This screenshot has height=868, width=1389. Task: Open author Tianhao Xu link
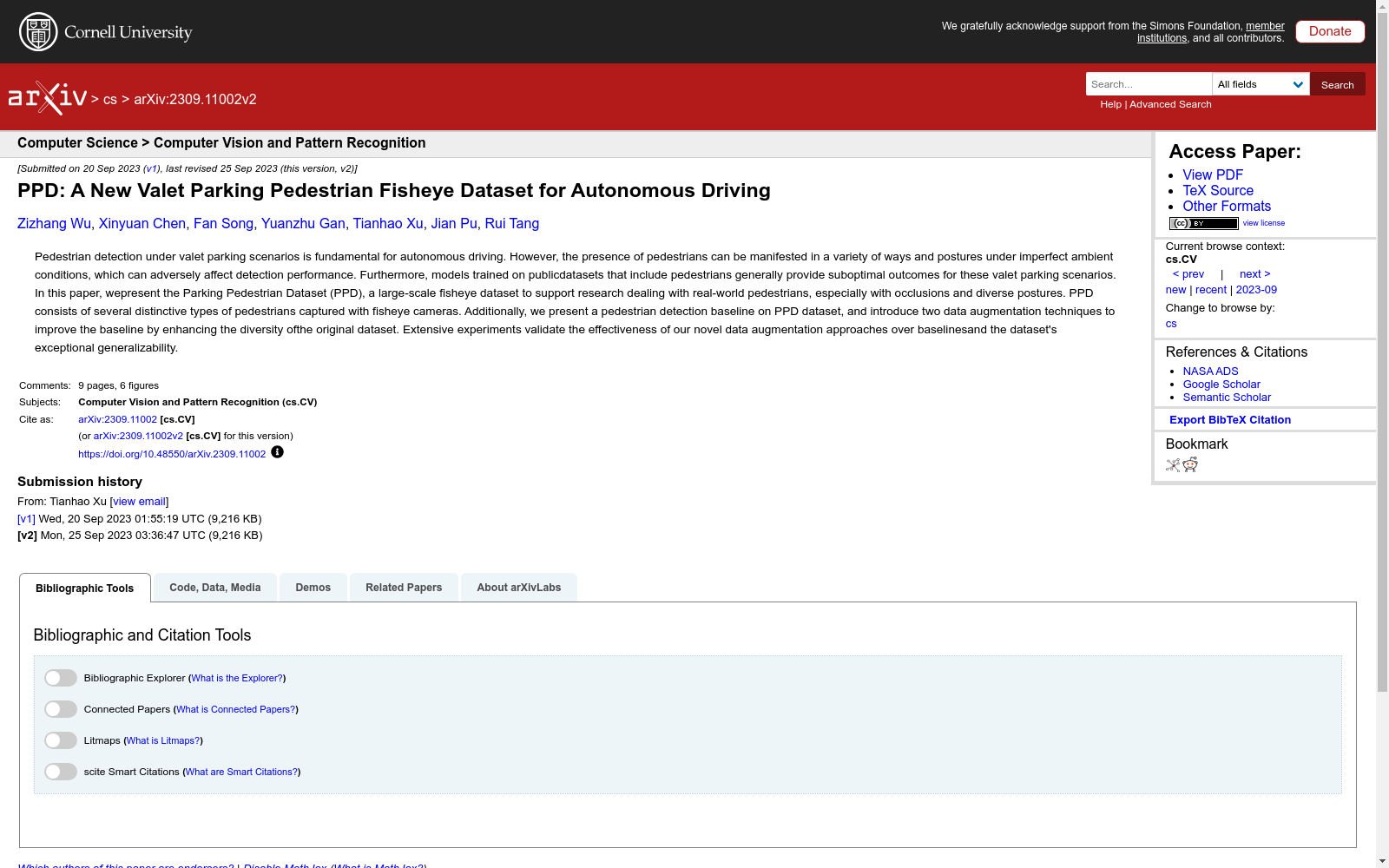[x=388, y=223]
